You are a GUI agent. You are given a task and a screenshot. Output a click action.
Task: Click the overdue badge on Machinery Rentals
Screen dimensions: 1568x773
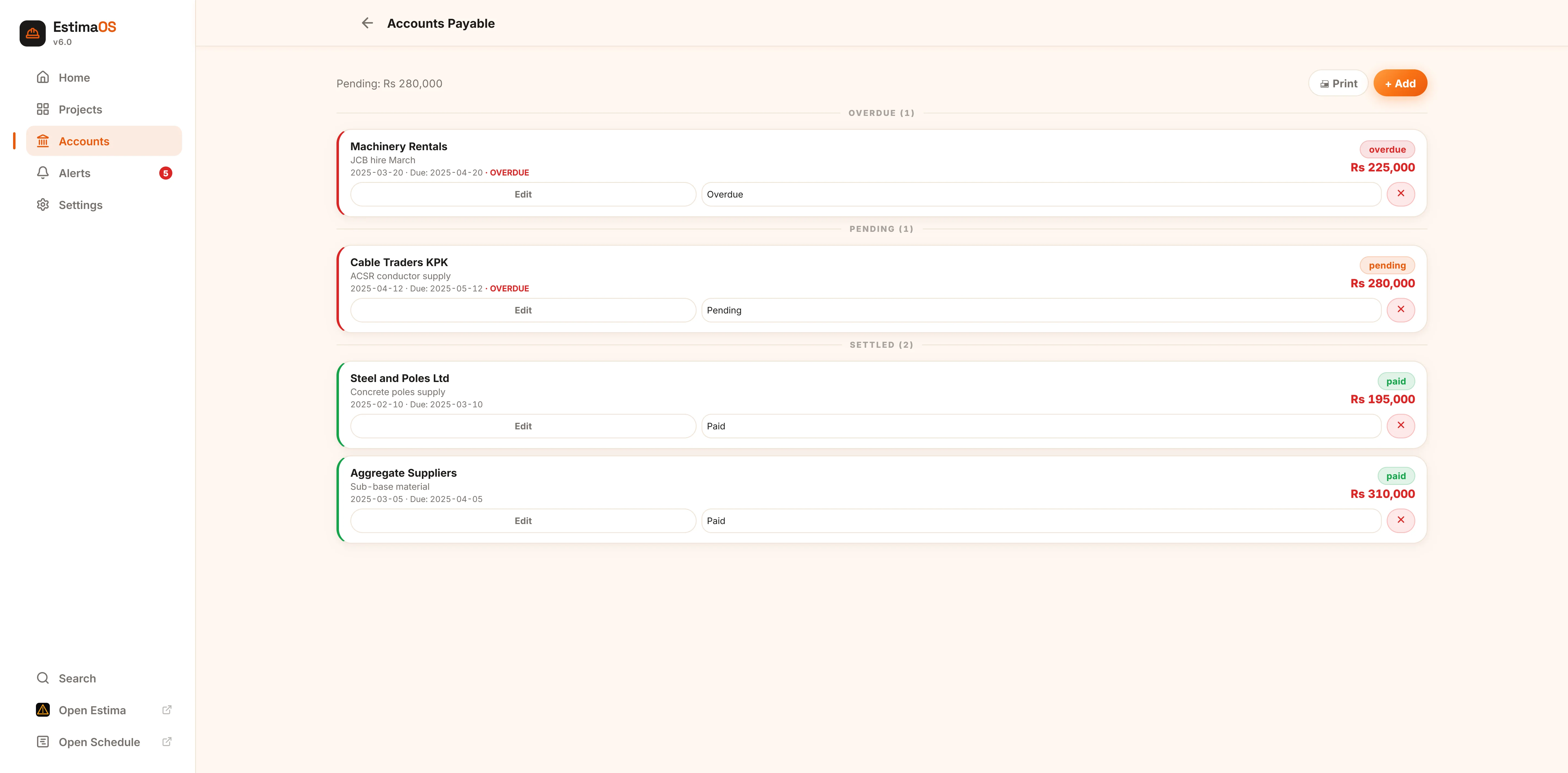click(x=1387, y=150)
